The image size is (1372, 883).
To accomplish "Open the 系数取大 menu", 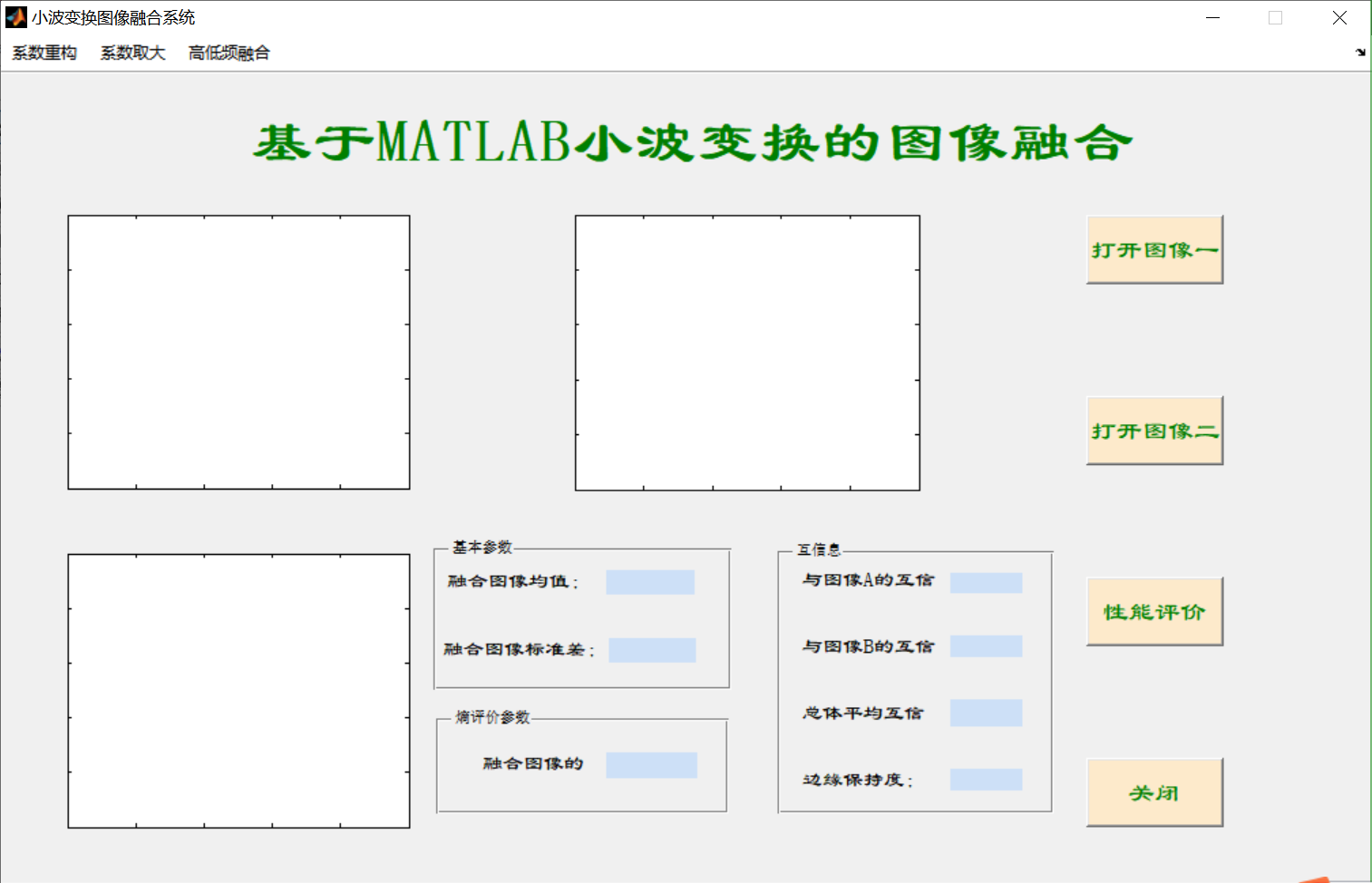I will (x=132, y=53).
